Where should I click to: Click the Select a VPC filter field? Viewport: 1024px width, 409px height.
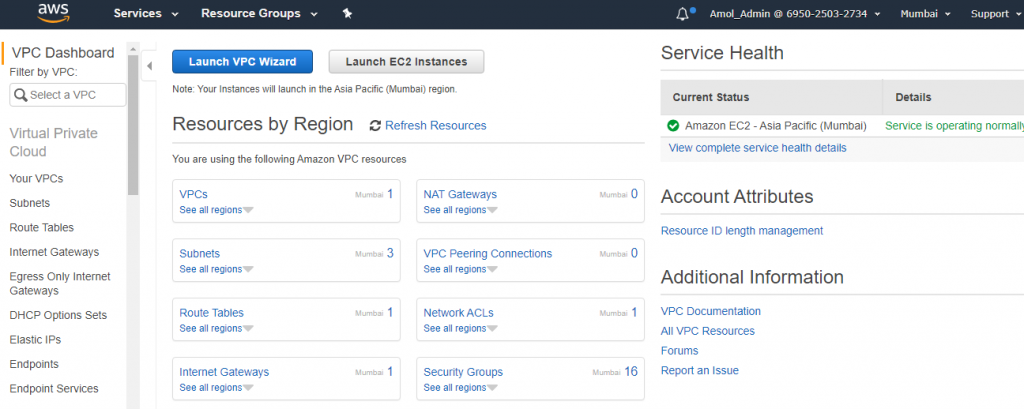coord(68,95)
